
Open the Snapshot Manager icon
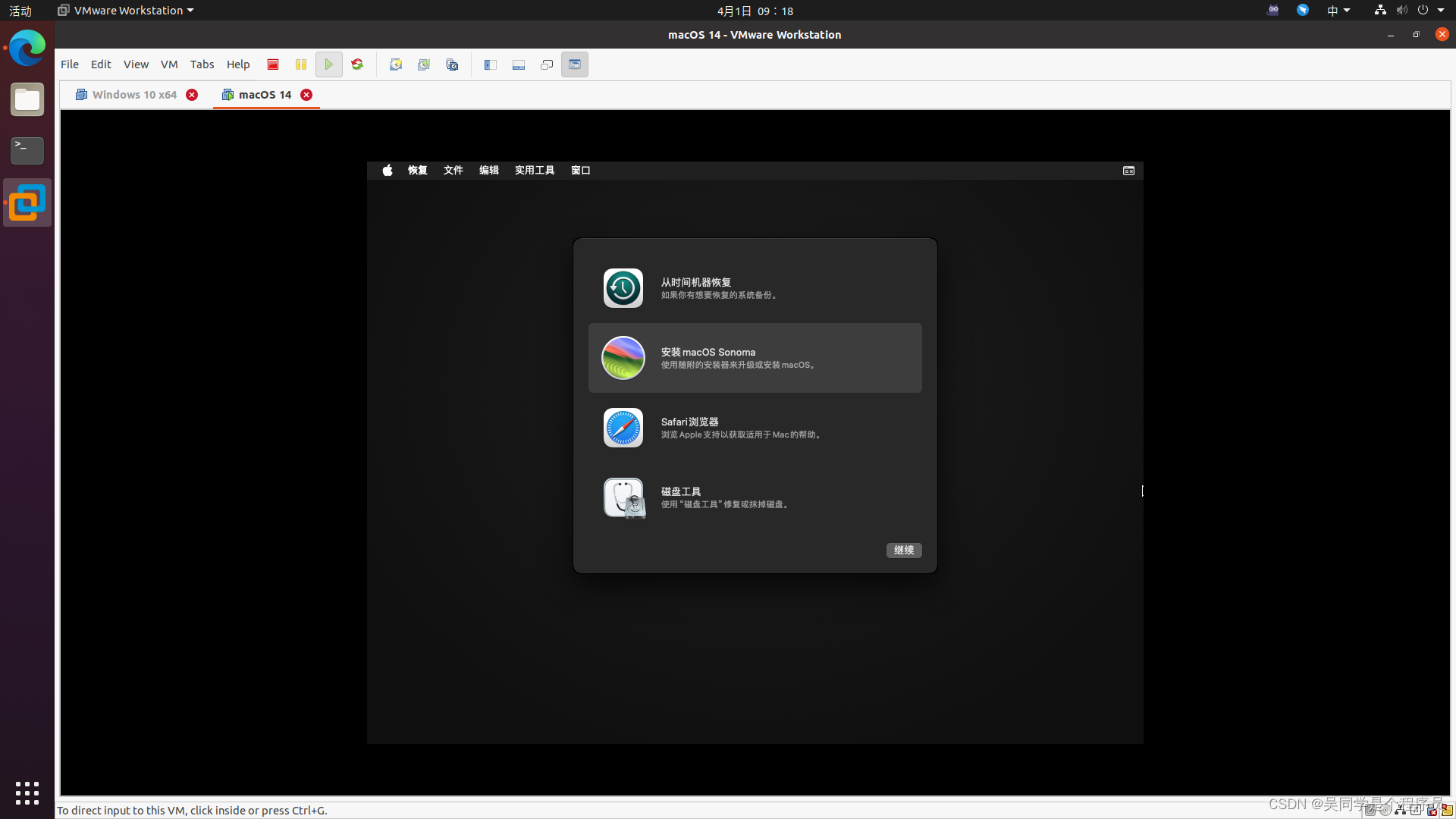[x=452, y=64]
